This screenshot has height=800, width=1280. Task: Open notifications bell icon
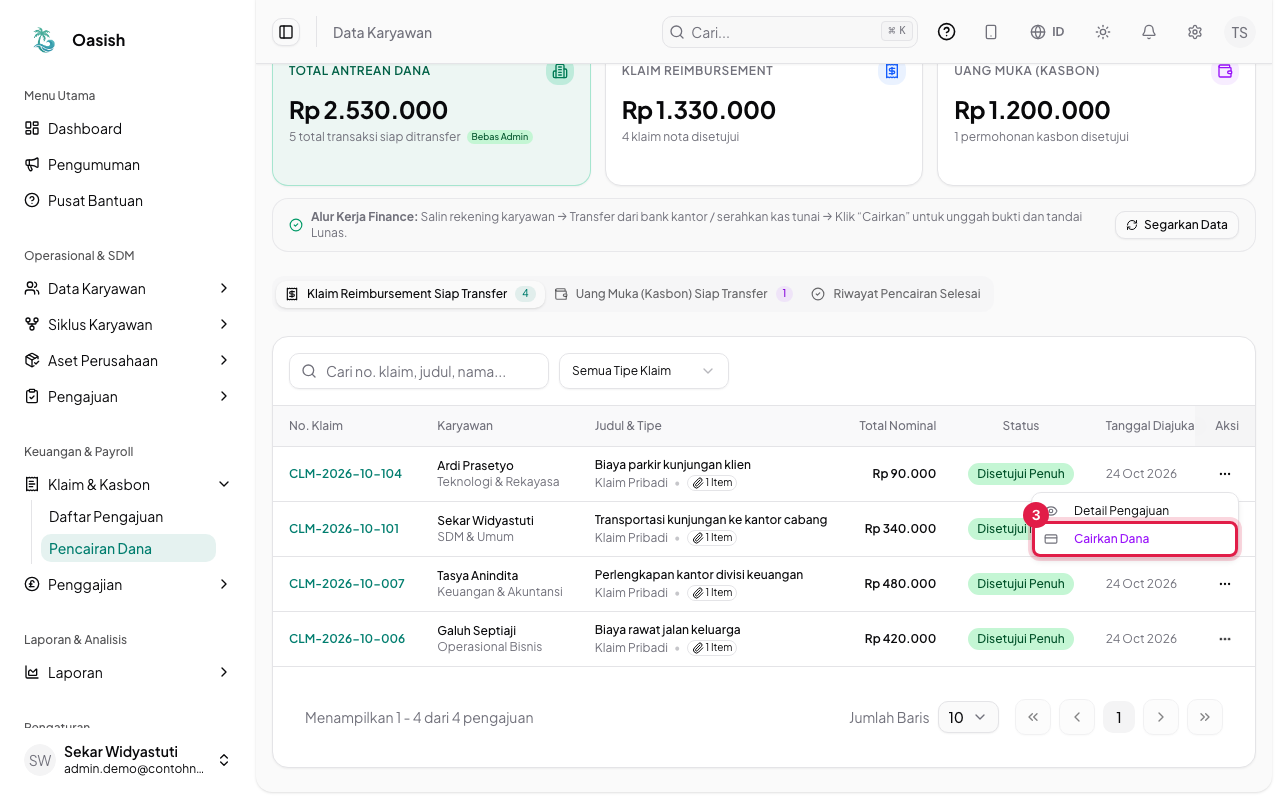[x=1149, y=32]
